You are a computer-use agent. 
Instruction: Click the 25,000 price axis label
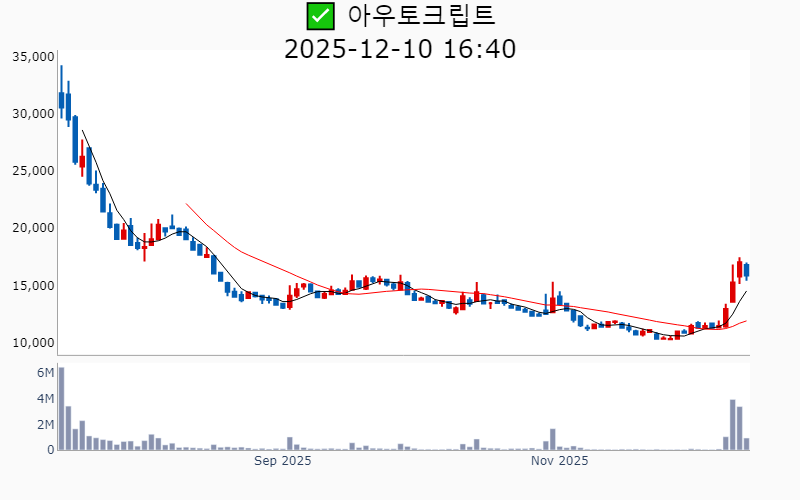point(32,171)
